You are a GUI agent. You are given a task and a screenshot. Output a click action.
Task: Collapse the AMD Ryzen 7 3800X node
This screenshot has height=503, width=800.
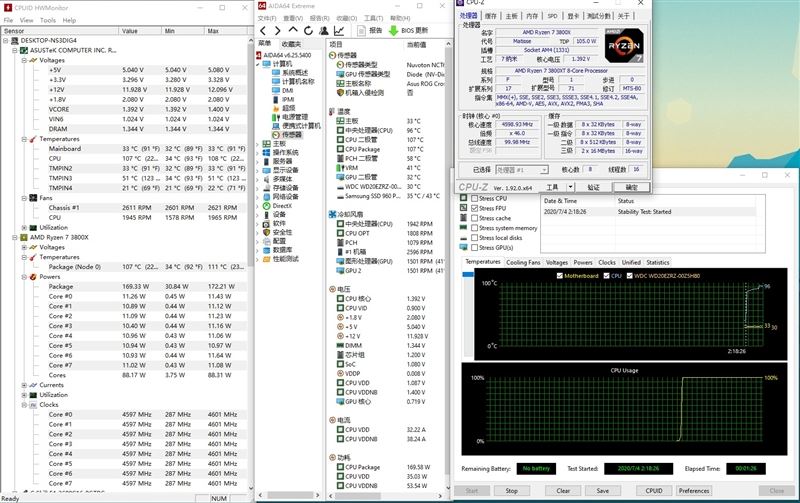(x=15, y=237)
